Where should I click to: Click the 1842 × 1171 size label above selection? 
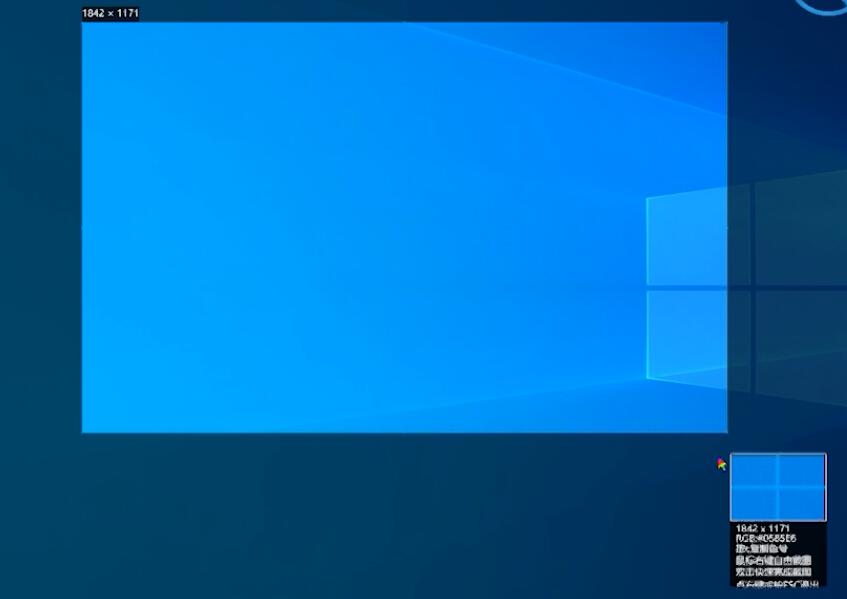pos(110,14)
